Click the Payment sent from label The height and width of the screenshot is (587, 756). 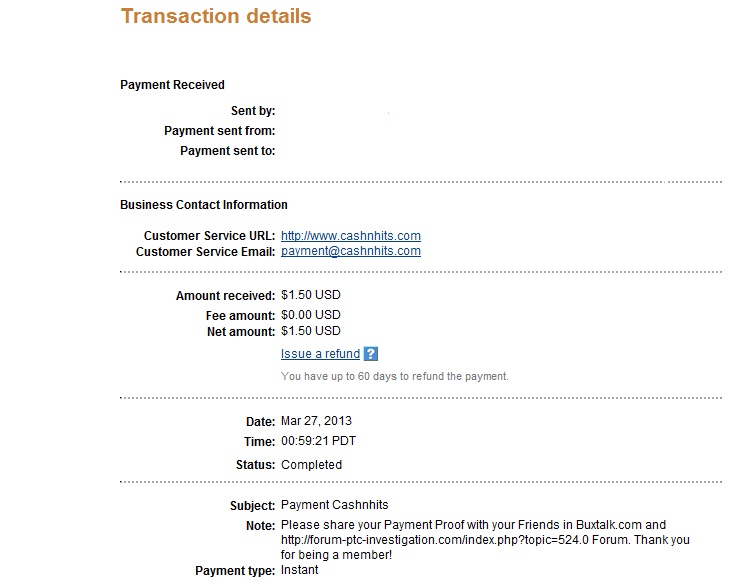point(219,131)
